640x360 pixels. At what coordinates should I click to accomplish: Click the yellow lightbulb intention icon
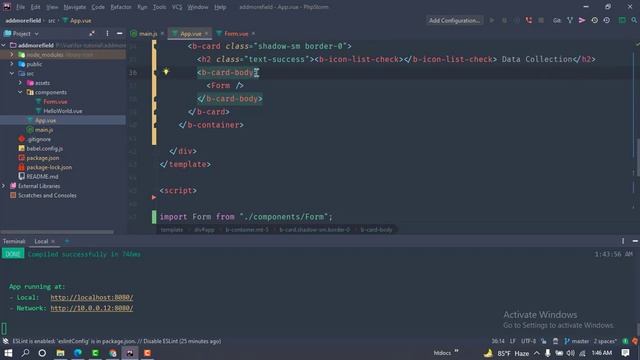166,72
